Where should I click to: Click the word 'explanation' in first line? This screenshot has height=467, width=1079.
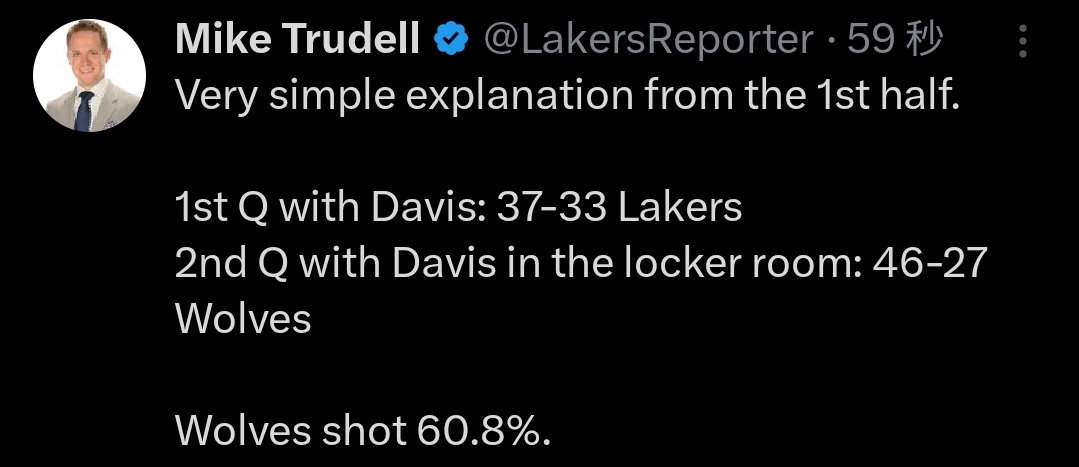click(x=520, y=98)
